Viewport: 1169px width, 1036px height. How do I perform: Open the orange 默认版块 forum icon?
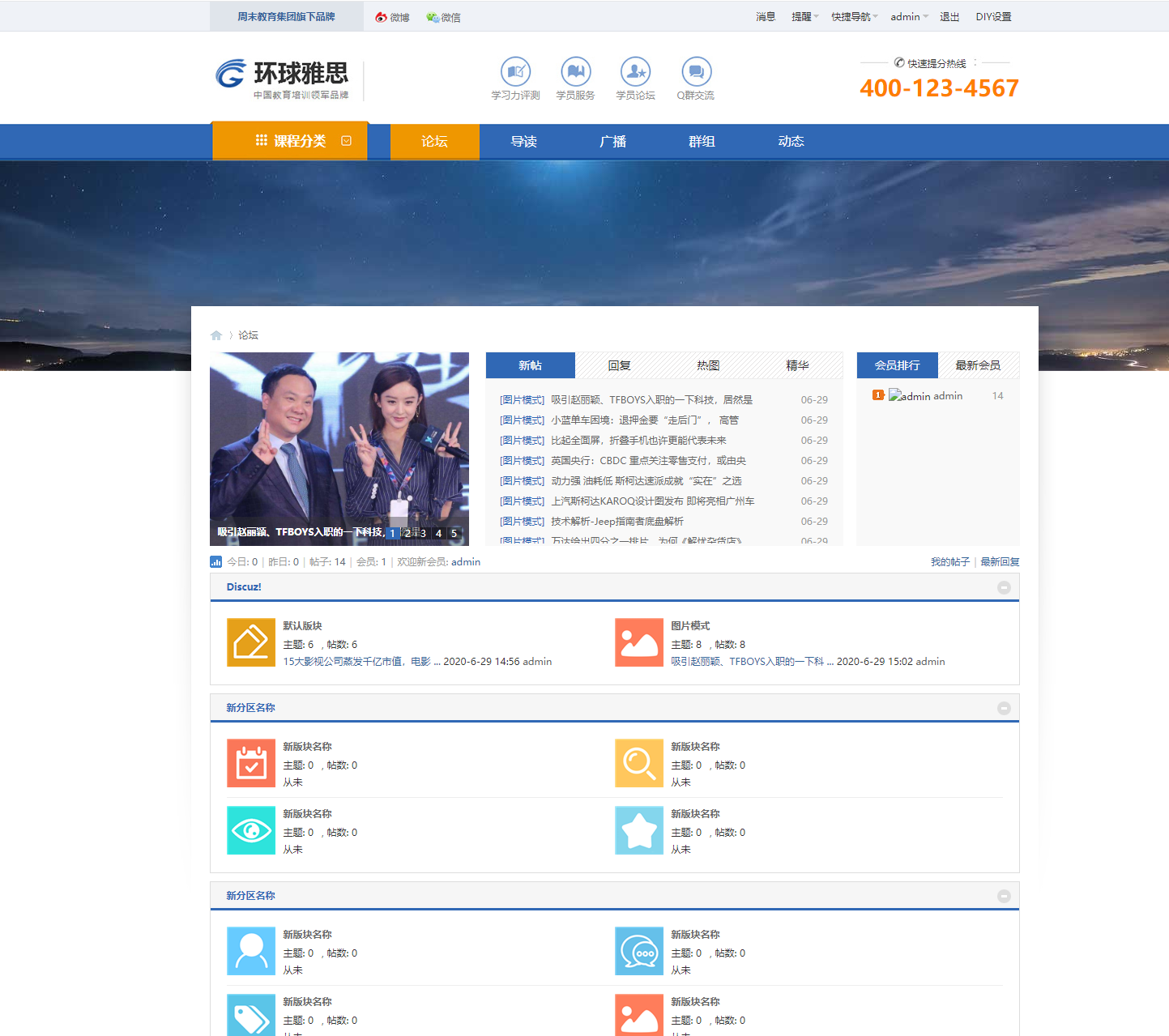[251, 642]
